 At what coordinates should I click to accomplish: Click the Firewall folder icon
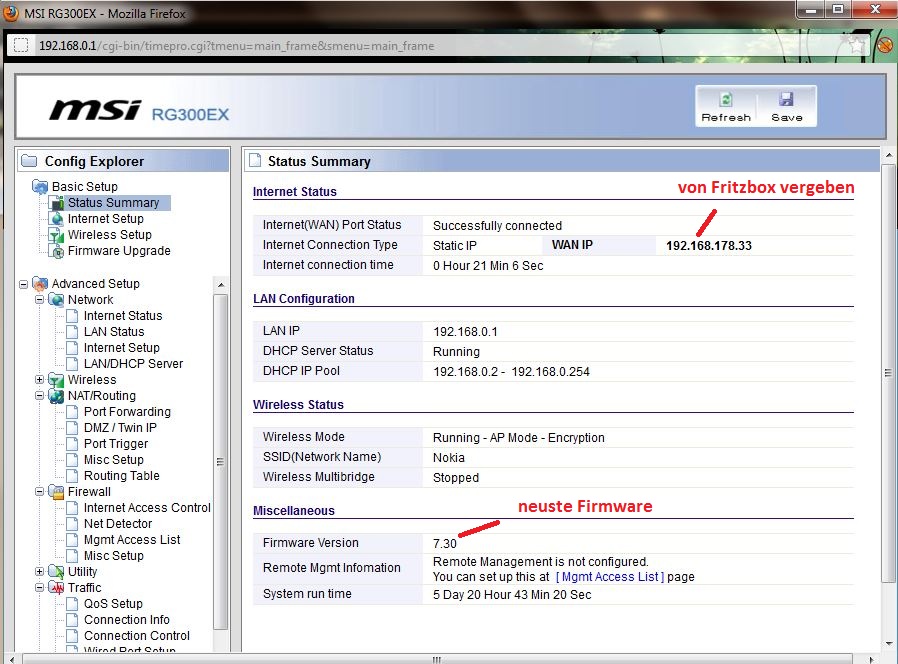[x=56, y=492]
